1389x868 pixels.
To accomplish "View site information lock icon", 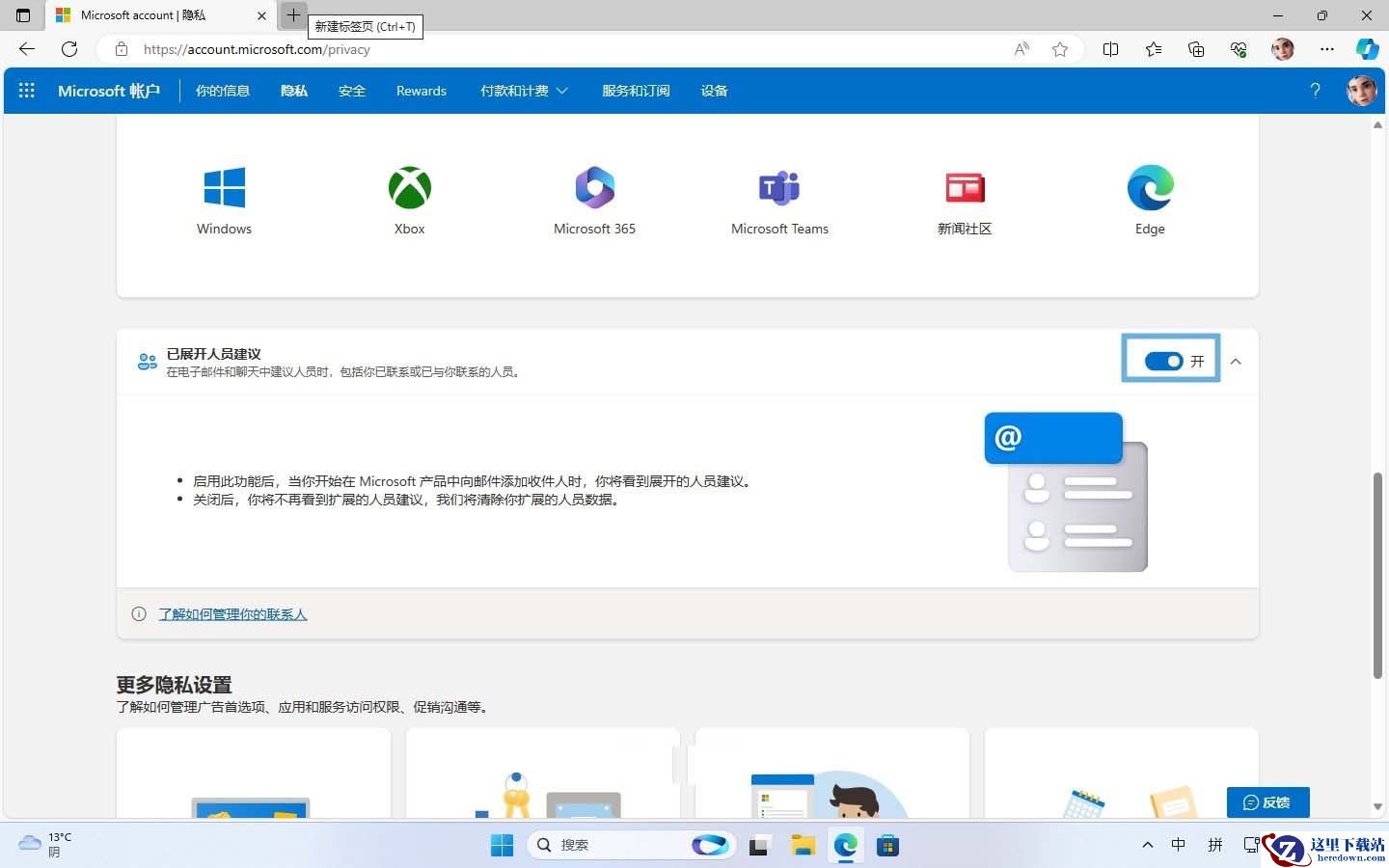I will tap(122, 49).
